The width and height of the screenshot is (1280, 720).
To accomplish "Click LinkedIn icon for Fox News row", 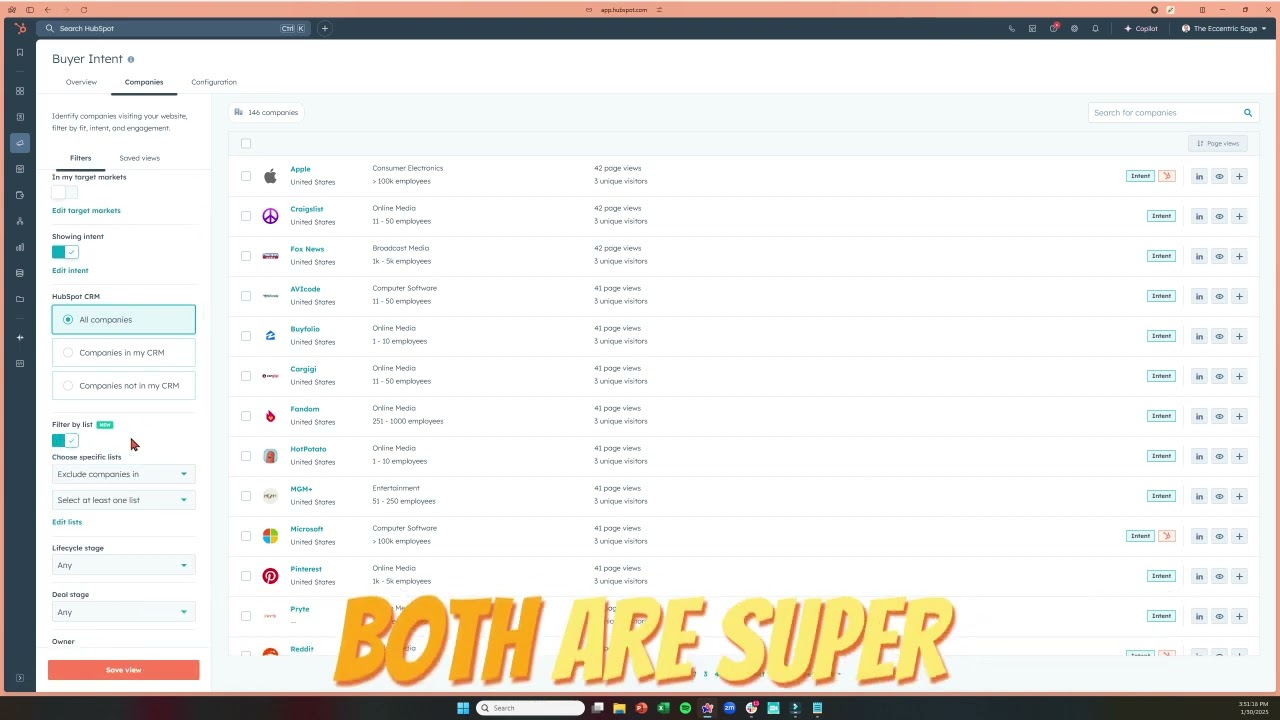I will tap(1199, 256).
